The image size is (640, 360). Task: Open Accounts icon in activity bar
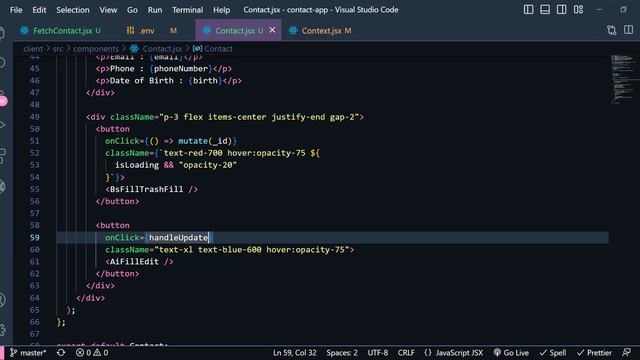[x=2, y=300]
